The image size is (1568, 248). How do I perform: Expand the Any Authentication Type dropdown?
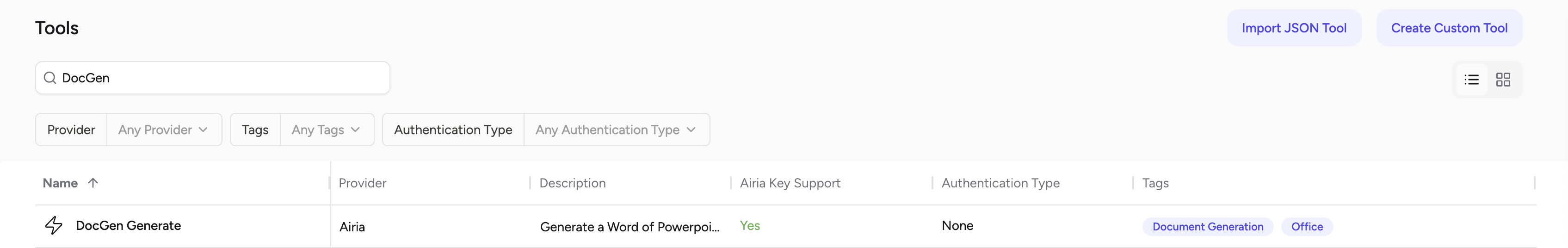point(616,130)
